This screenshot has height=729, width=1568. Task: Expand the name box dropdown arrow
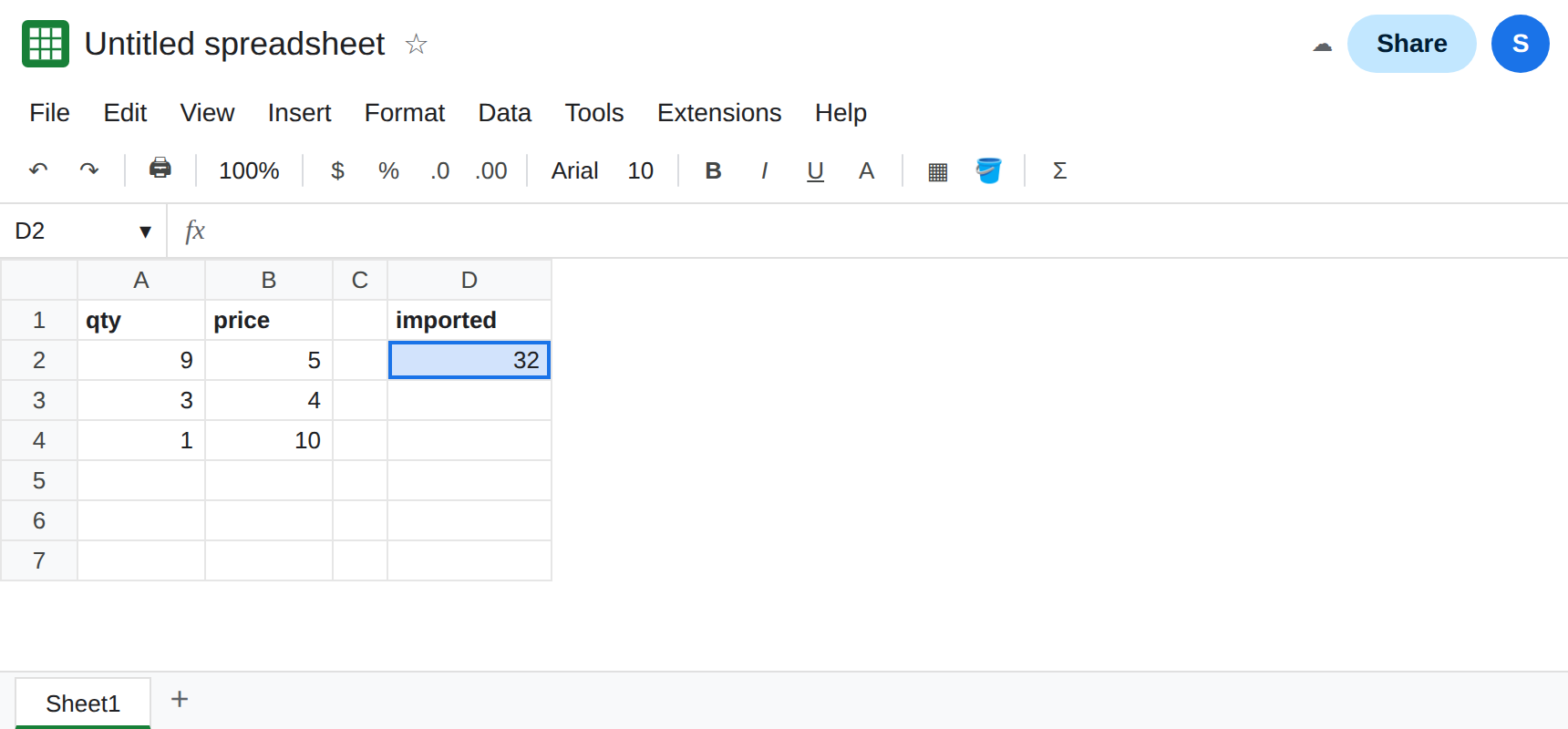(145, 231)
